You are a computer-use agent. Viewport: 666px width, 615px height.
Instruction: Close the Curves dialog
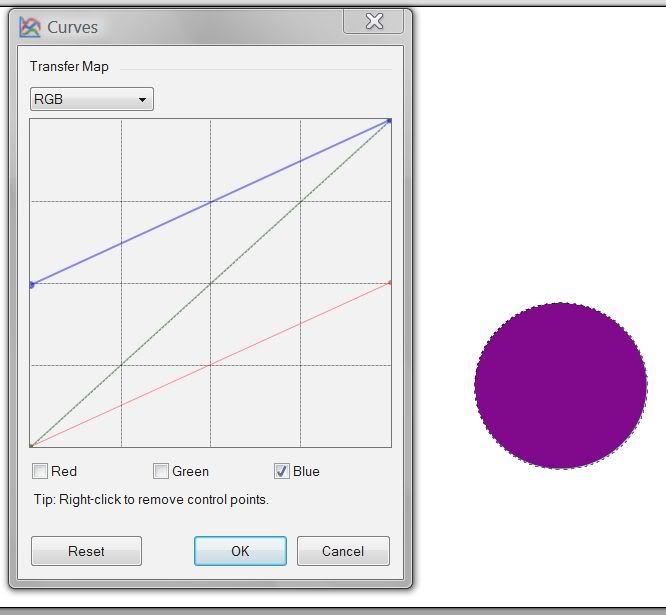pos(373,21)
